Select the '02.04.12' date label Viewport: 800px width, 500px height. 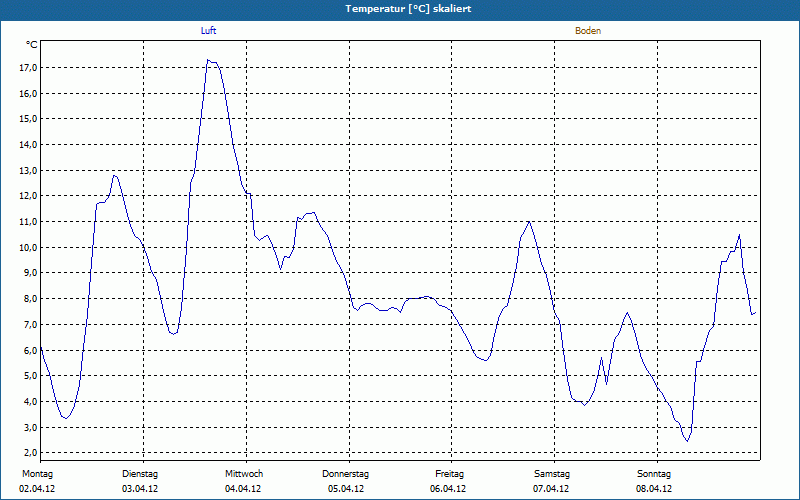(x=37, y=489)
